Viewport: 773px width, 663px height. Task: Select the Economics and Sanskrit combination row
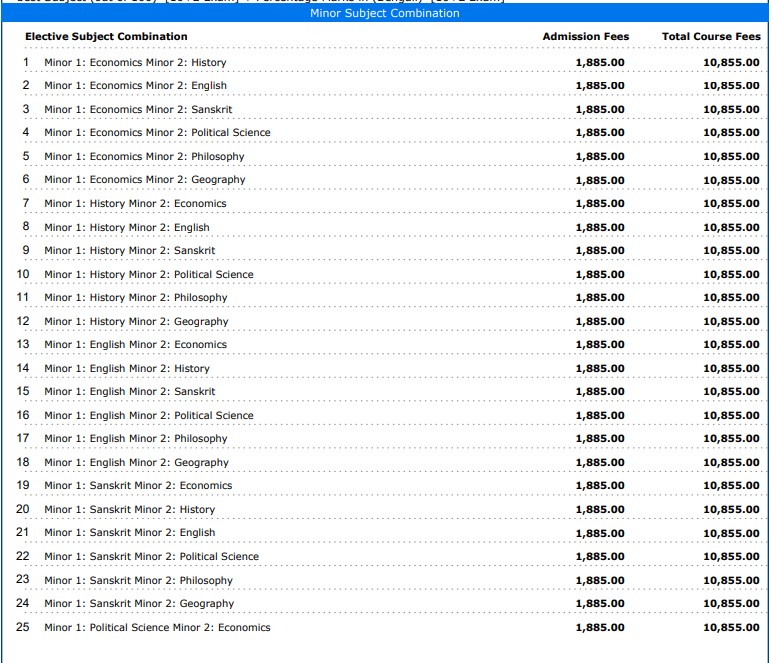point(138,109)
